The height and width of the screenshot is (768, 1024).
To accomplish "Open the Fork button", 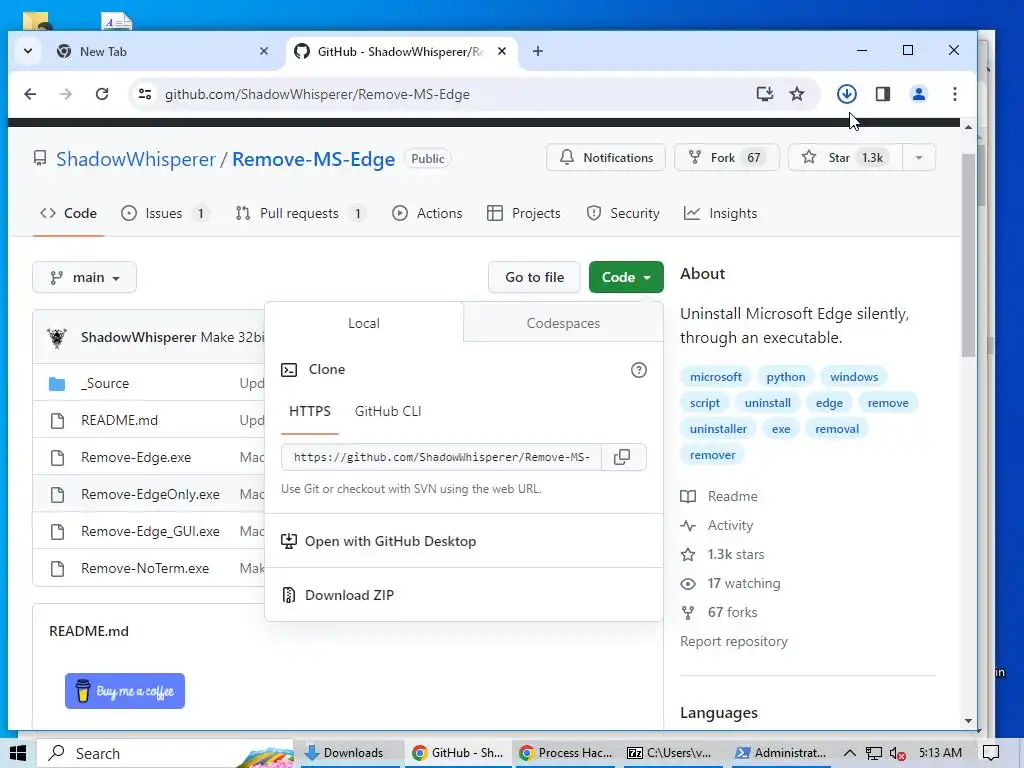I will tap(726, 157).
